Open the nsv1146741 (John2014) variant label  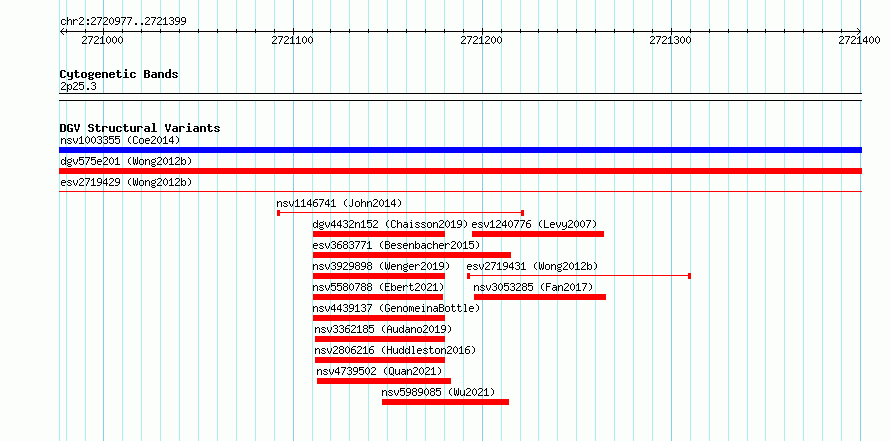click(x=339, y=203)
